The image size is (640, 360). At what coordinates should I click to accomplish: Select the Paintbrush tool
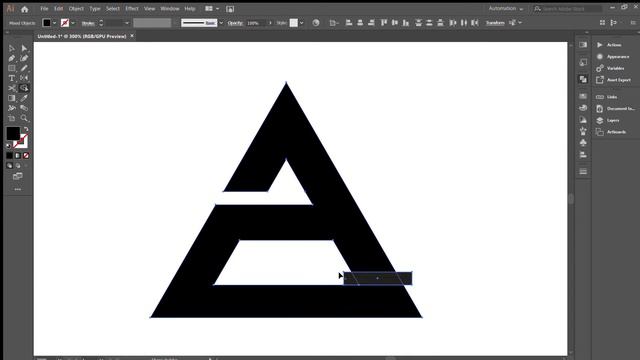[x=24, y=68]
